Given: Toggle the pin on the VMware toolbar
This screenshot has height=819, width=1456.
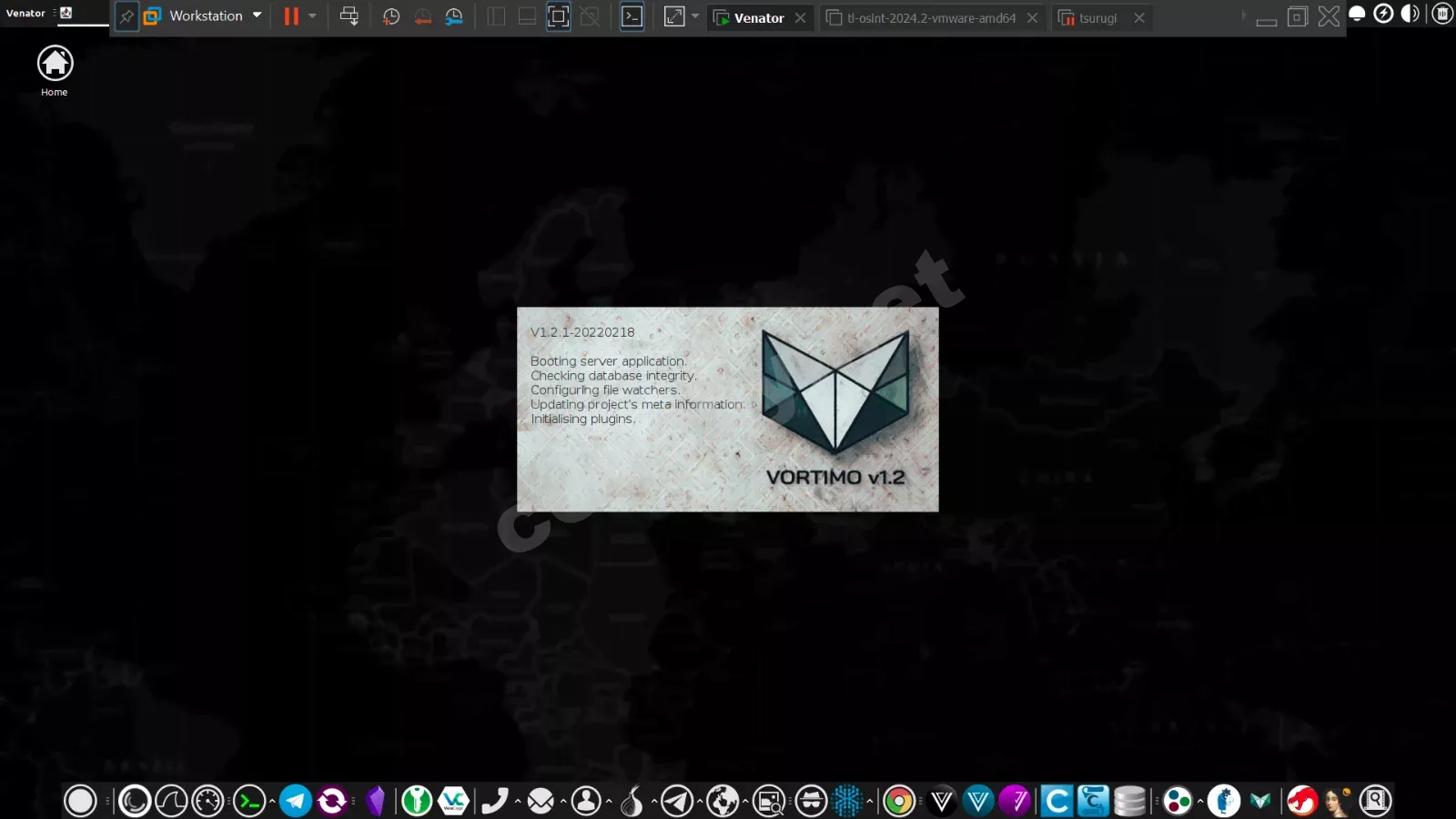Looking at the screenshot, I should tap(126, 16).
